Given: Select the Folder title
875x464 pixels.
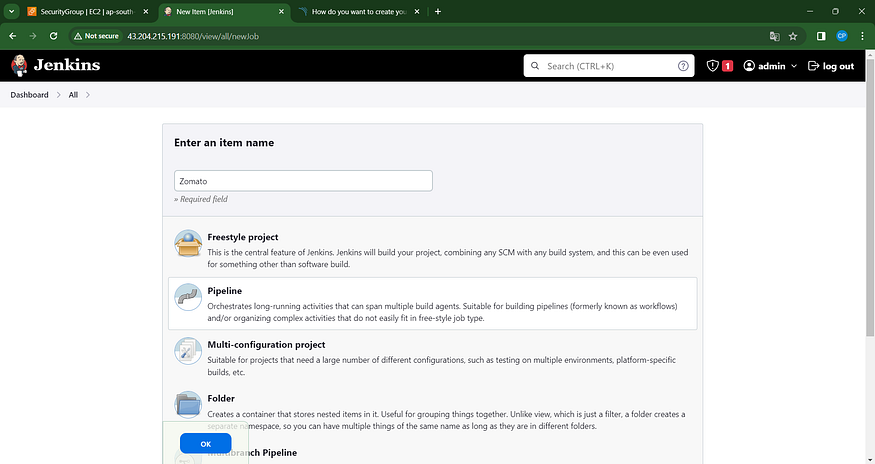Looking at the screenshot, I should pyautogui.click(x=221, y=399).
